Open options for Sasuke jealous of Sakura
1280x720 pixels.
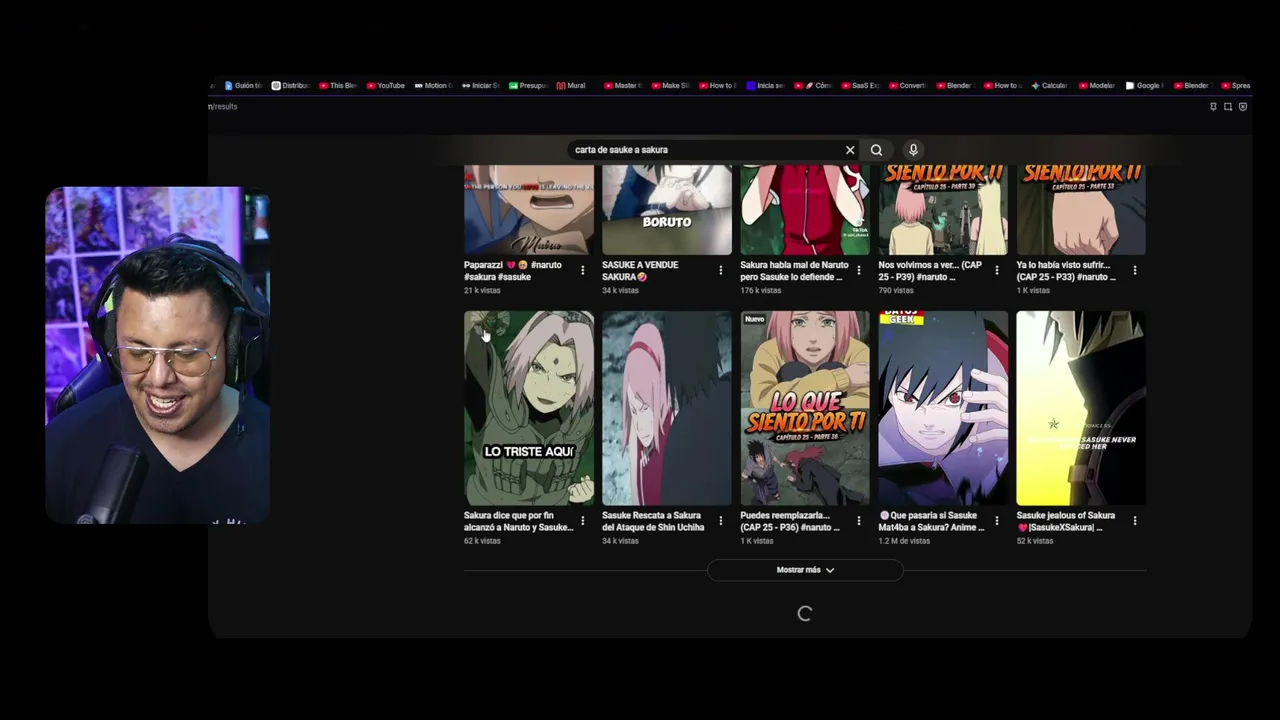click(1135, 521)
